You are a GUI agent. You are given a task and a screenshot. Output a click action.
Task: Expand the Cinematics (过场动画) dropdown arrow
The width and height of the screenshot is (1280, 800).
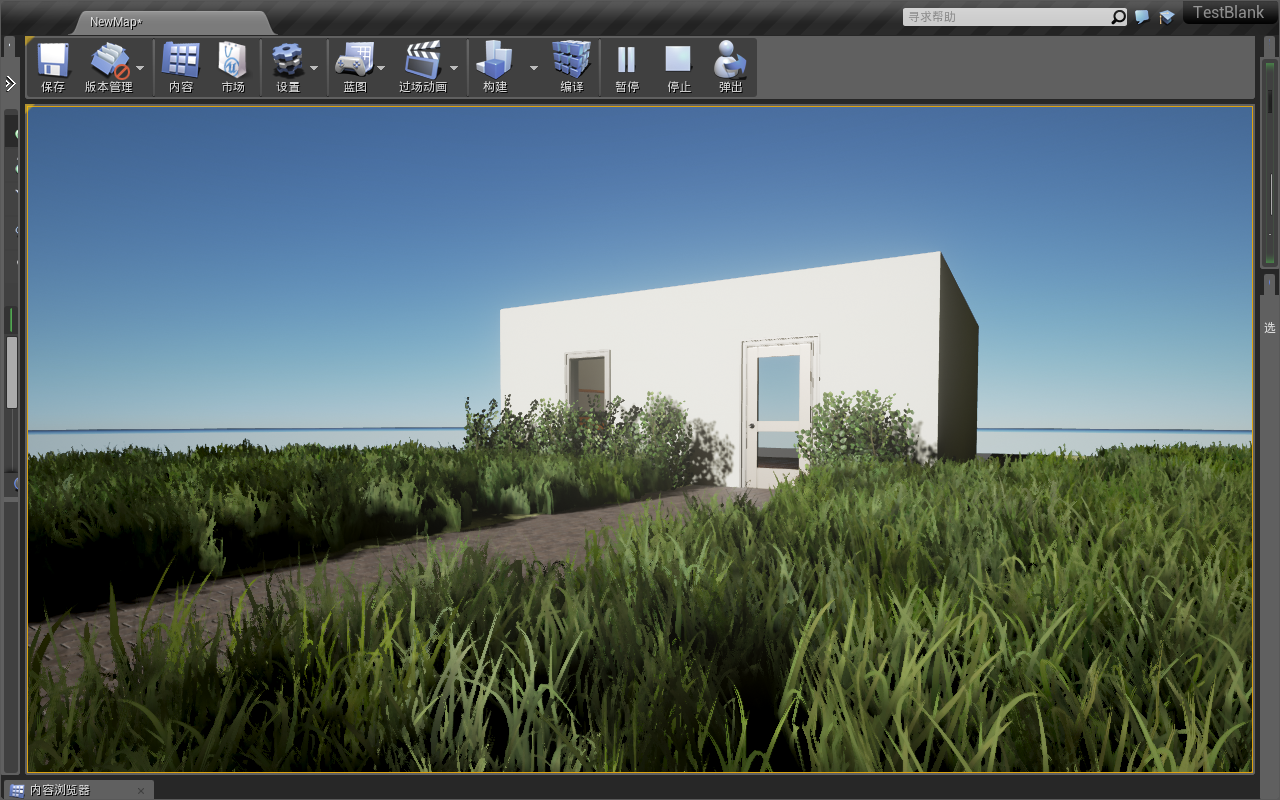[x=454, y=68]
